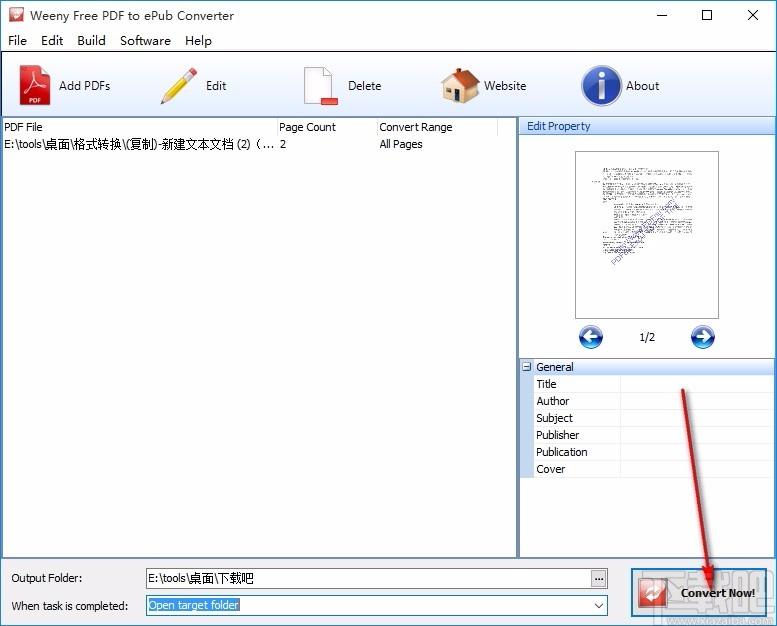Screen dimensions: 777x626
Task: Open the About info icon
Action: 601,86
